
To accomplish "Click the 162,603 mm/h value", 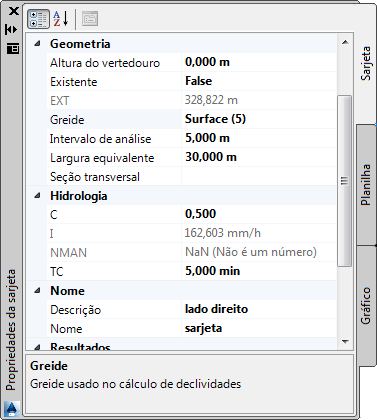I will 223,233.
